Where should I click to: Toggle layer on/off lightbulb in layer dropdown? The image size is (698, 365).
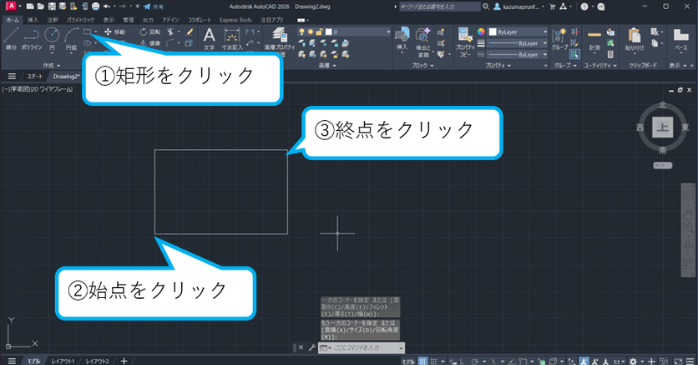coord(302,32)
